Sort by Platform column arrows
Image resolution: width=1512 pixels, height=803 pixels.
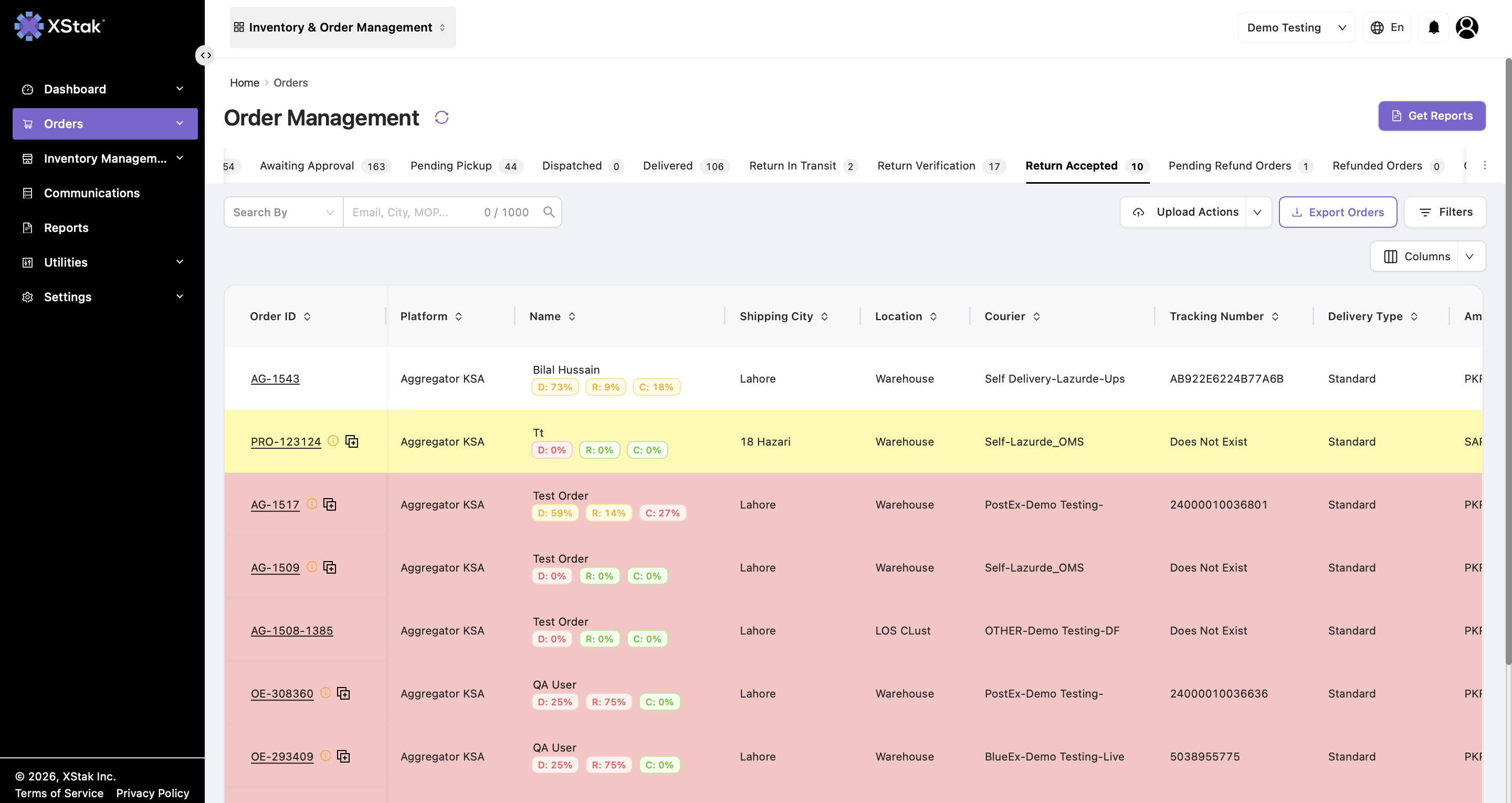pyautogui.click(x=458, y=316)
